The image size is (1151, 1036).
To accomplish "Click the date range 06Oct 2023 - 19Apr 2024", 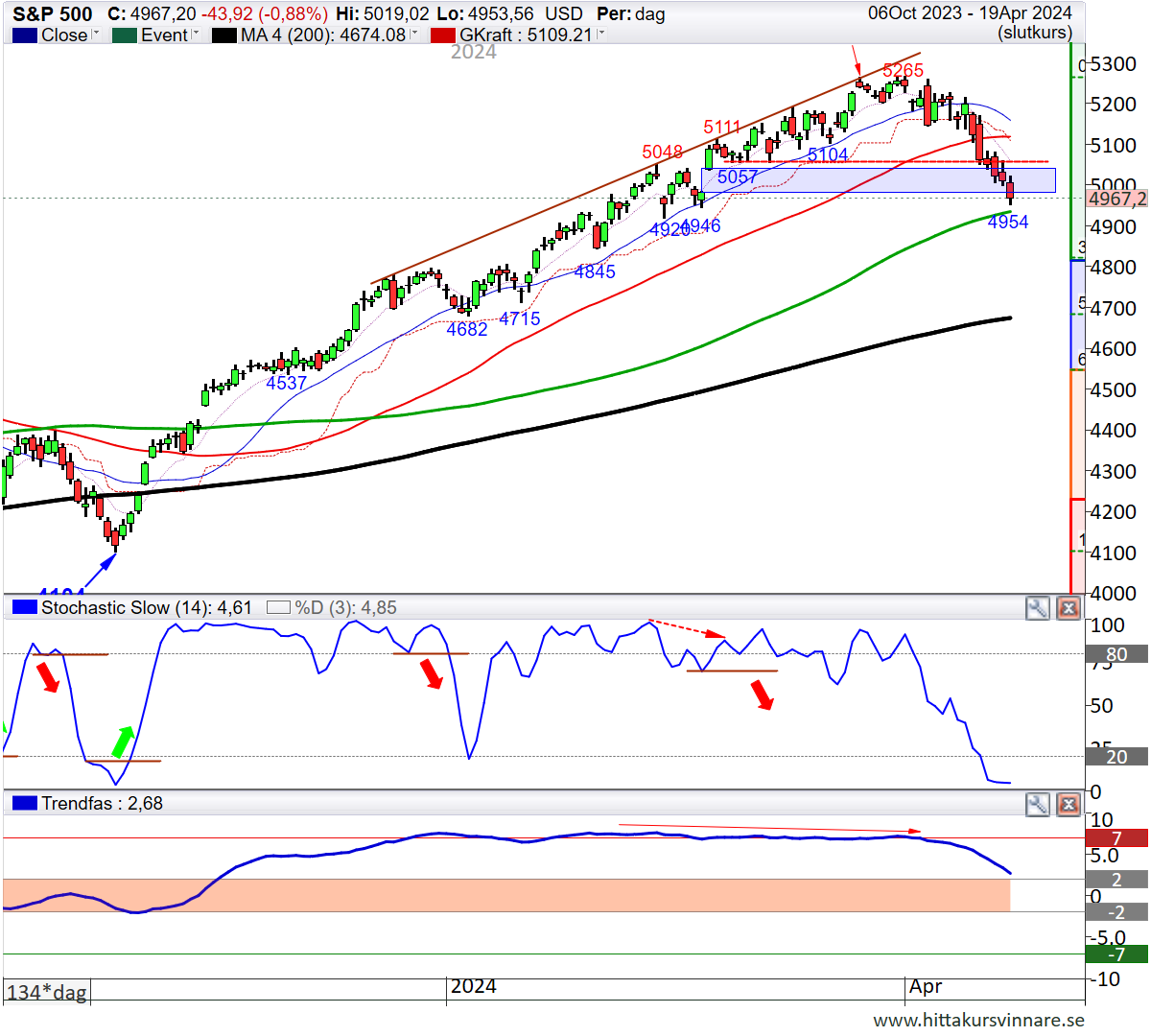I will tap(970, 13).
